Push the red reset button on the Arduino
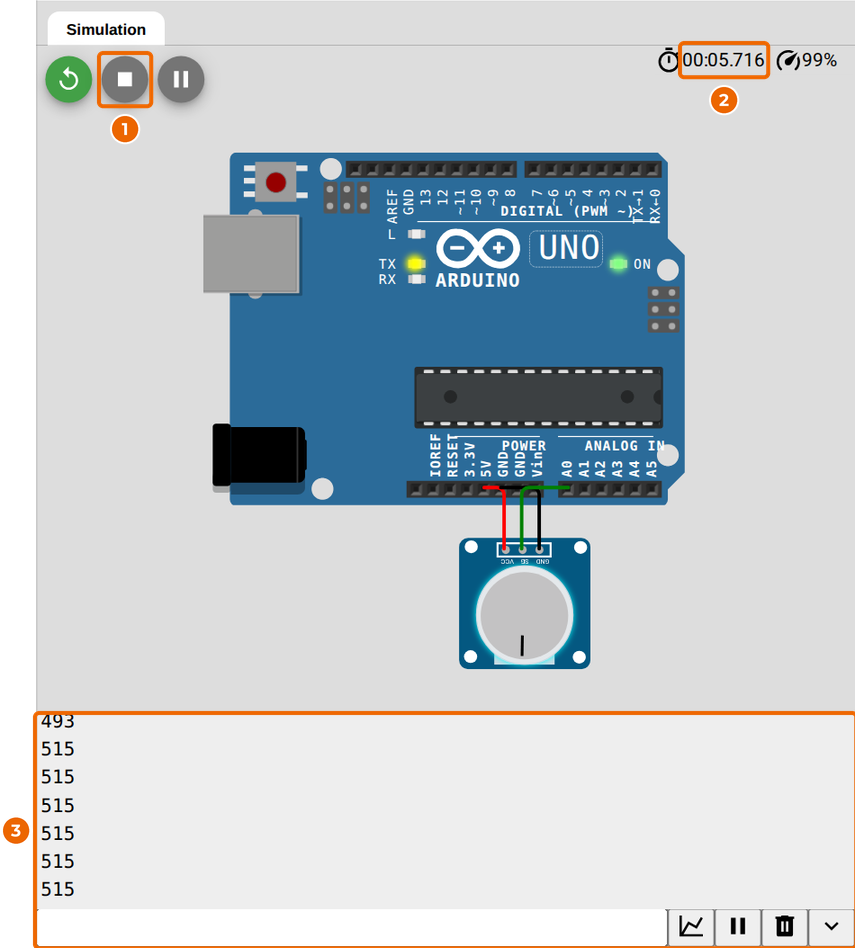The image size is (855, 948). [276, 182]
